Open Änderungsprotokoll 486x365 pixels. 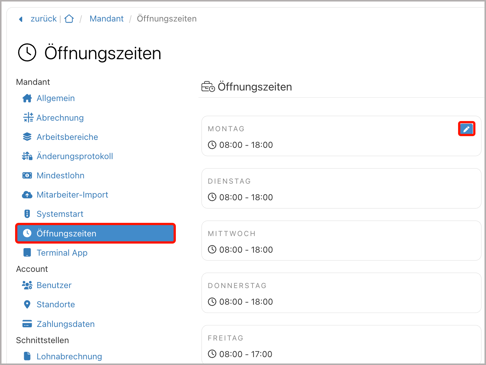pos(75,156)
